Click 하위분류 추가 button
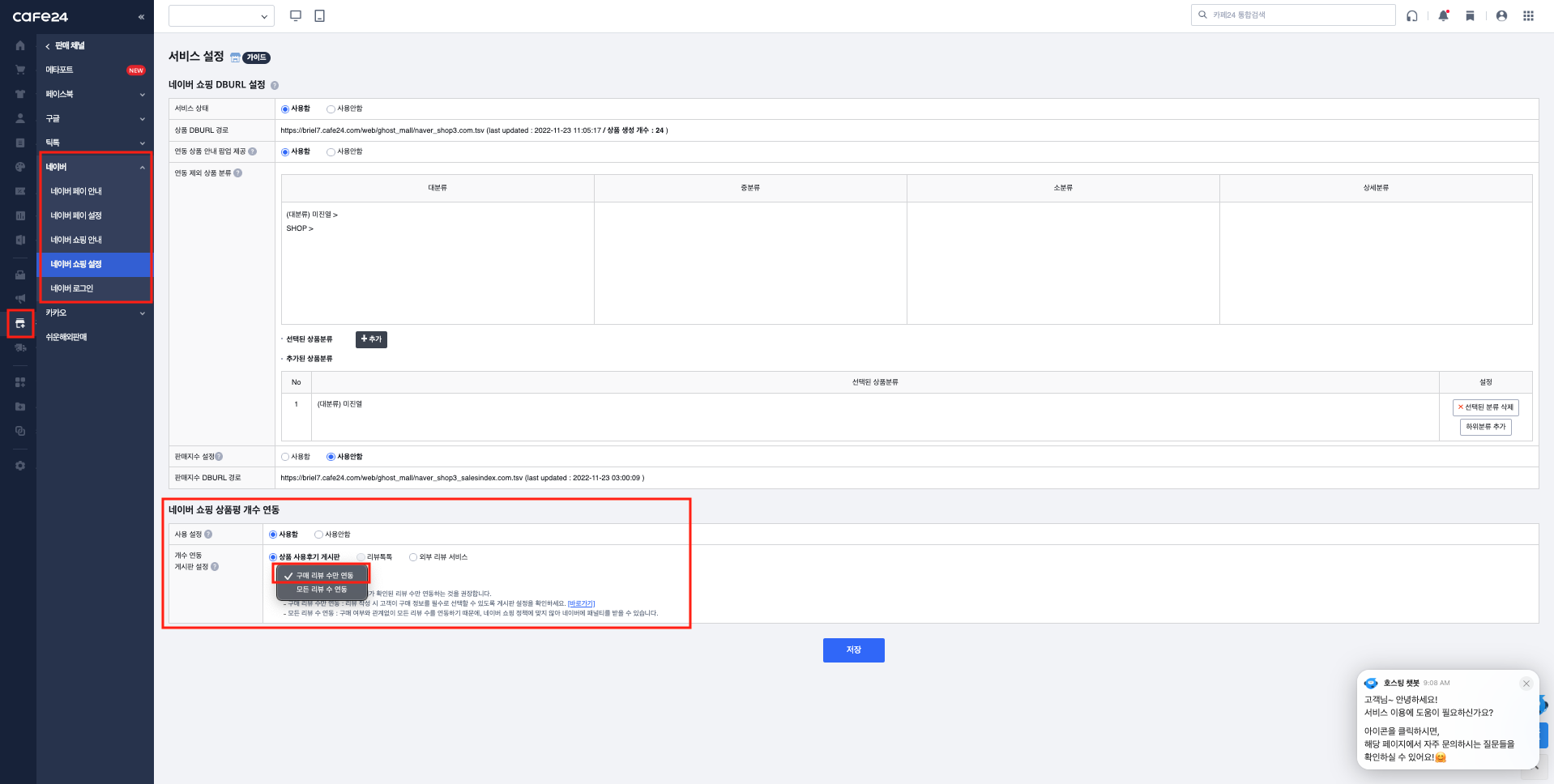Viewport: 1554px width, 784px height. pyautogui.click(x=1485, y=427)
